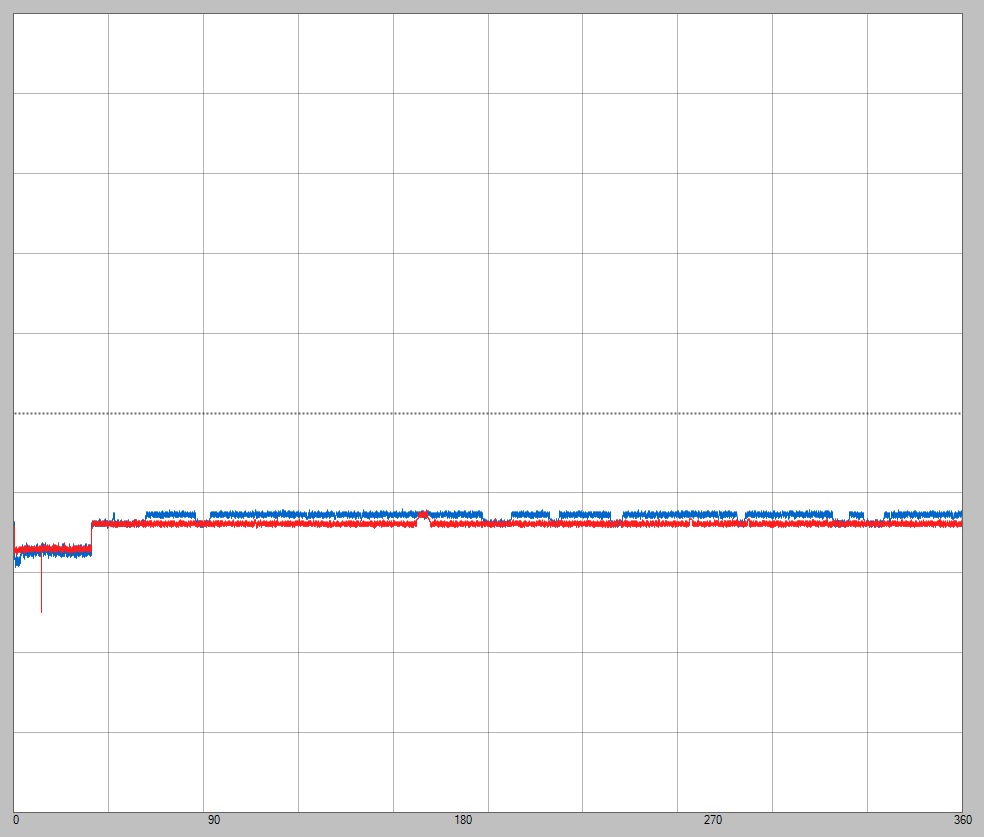Screen dimensions: 984x837
Task: Click the x-axis label "0"
Action: click(16, 820)
